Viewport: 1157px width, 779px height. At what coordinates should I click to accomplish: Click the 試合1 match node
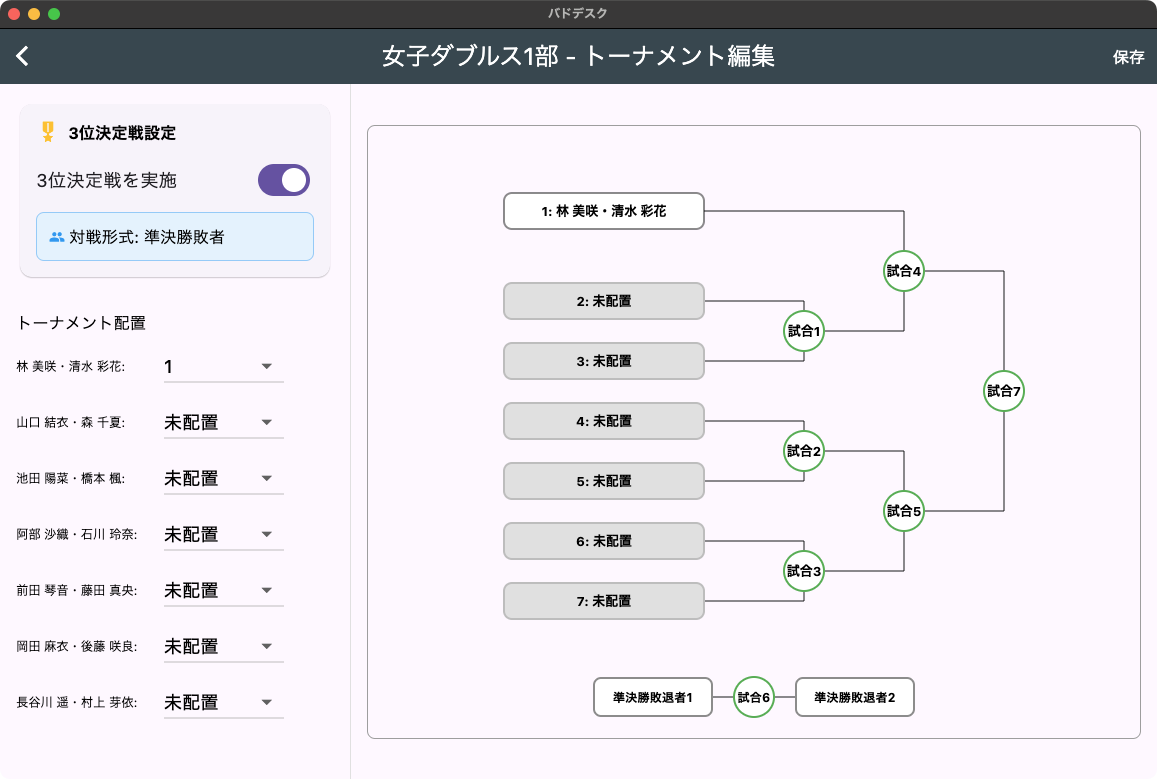click(804, 331)
